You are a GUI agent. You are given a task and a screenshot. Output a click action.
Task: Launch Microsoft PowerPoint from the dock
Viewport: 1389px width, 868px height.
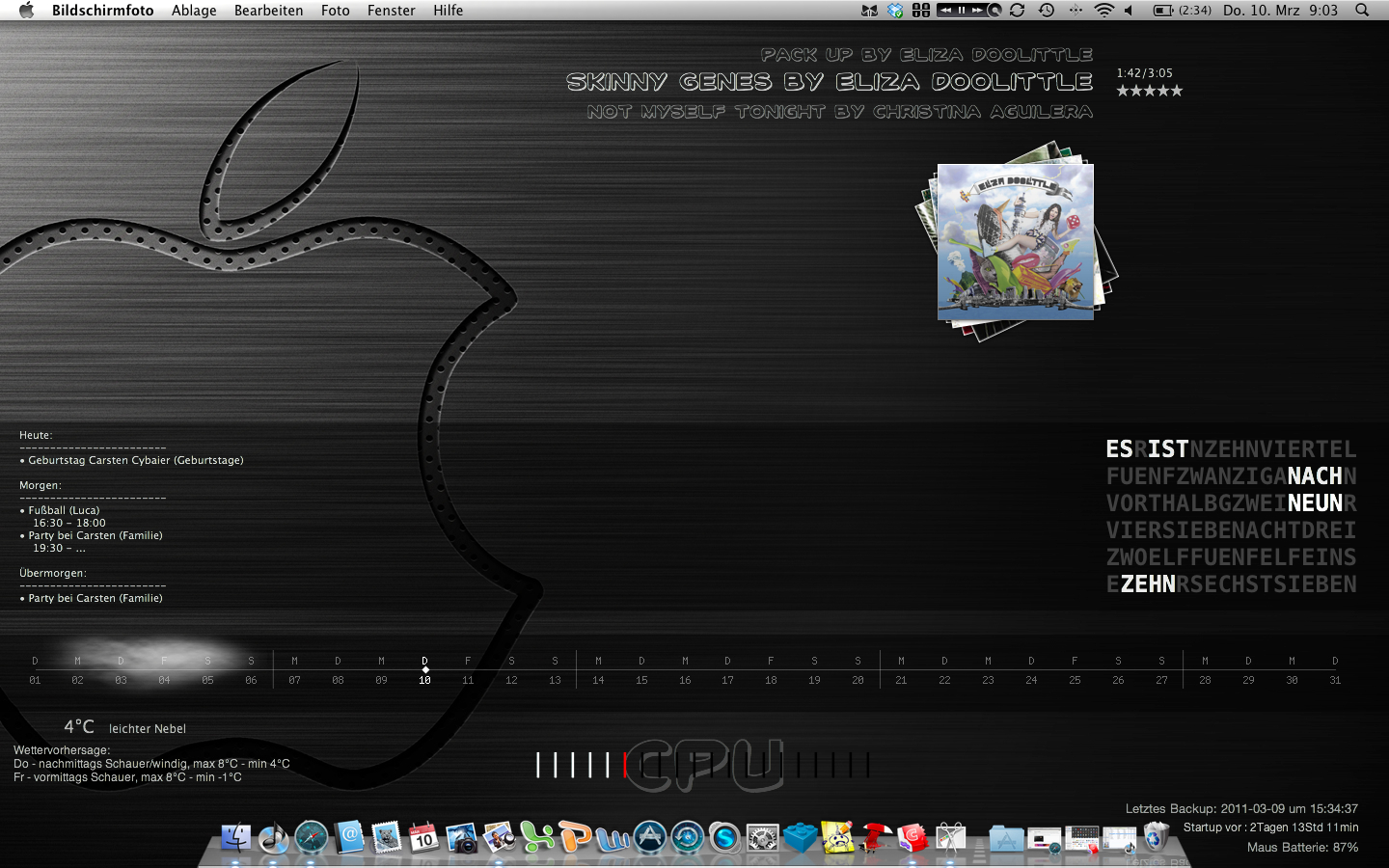[575, 837]
